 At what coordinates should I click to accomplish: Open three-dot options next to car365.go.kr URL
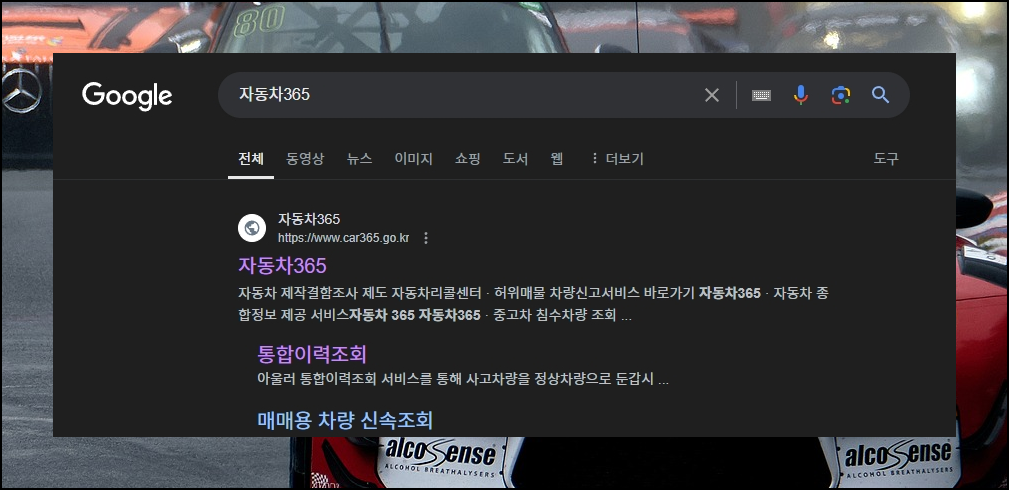(425, 238)
